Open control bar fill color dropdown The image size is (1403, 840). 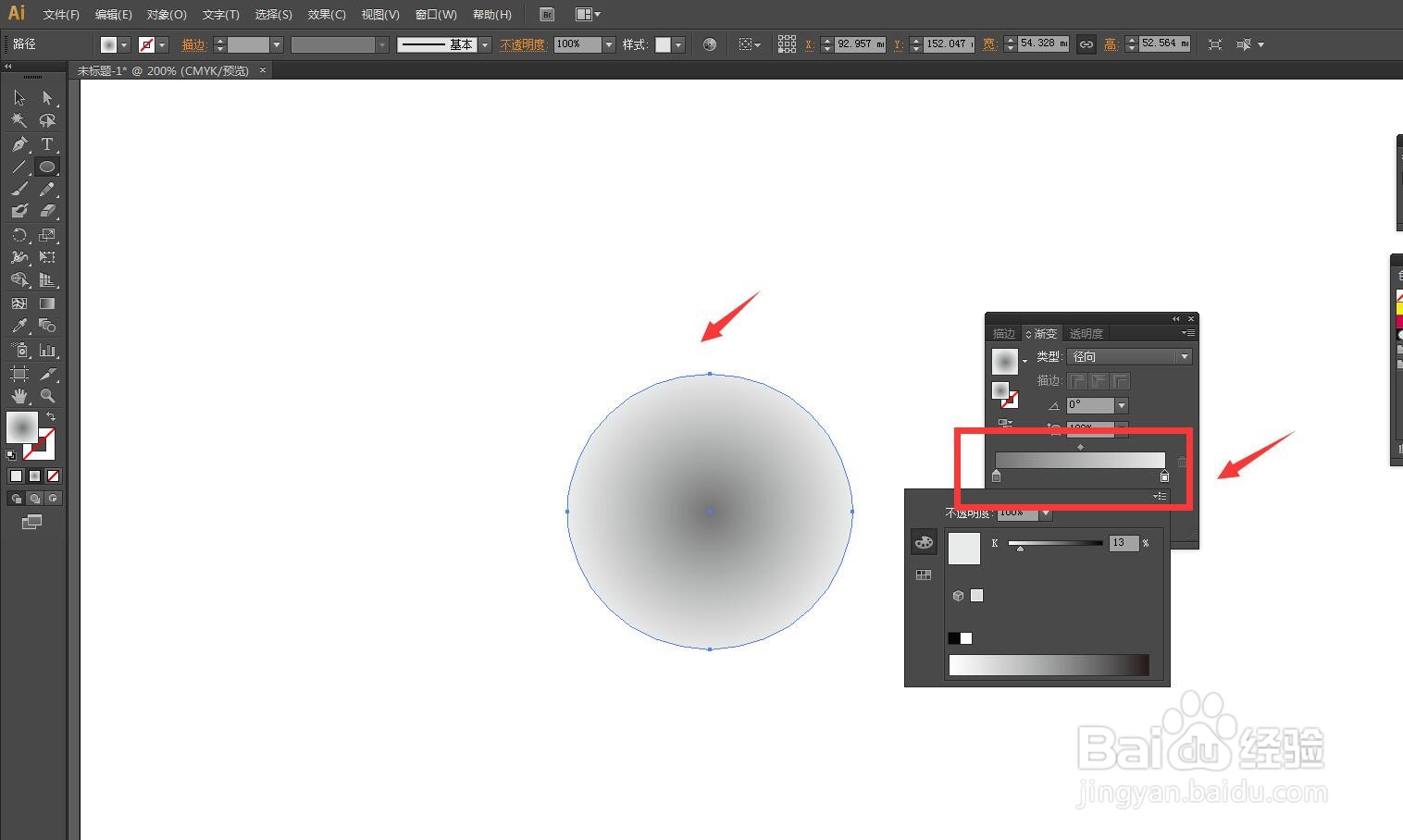pyautogui.click(x=124, y=44)
